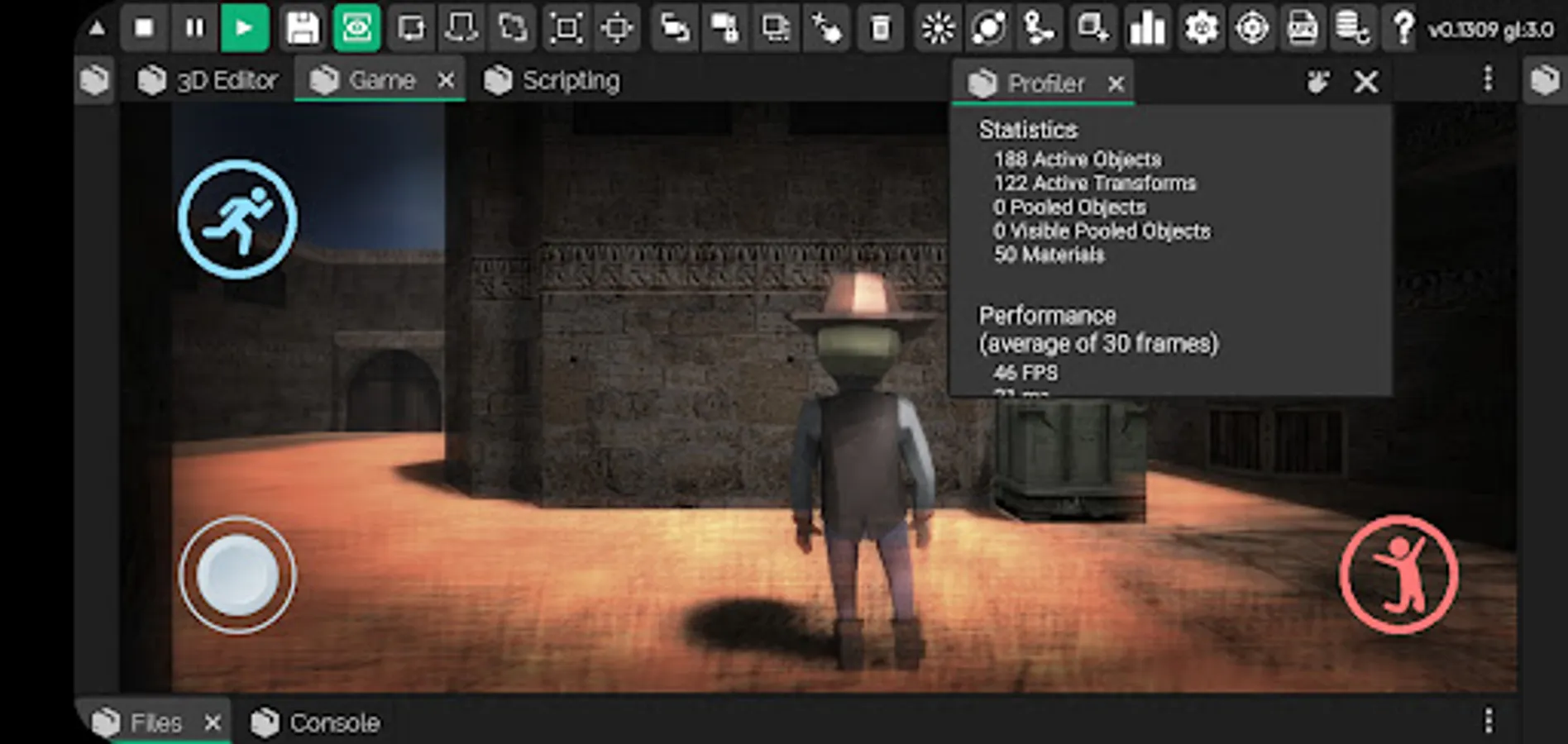Click the path nodes icon

1040,28
